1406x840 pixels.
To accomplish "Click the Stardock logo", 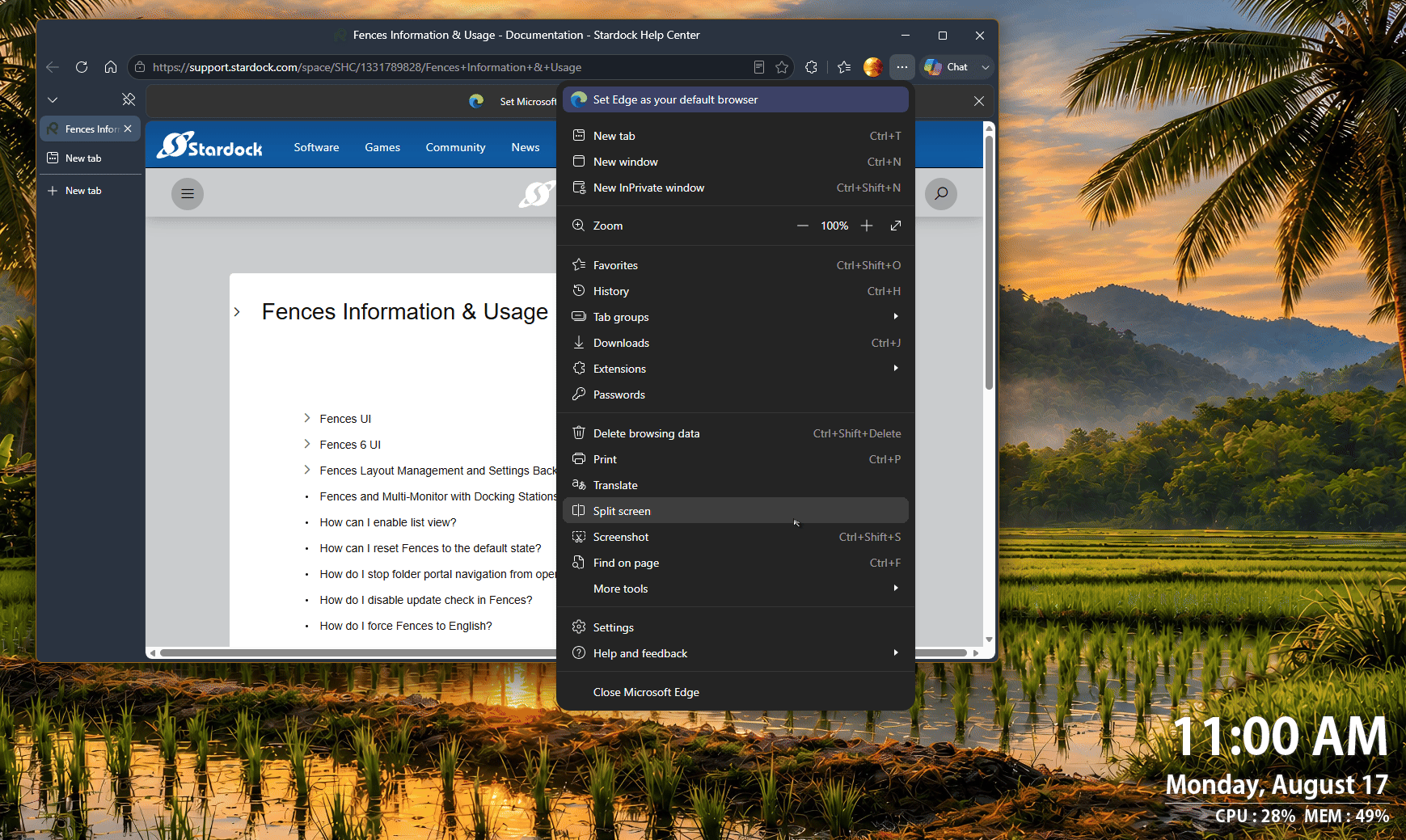I will [x=209, y=146].
